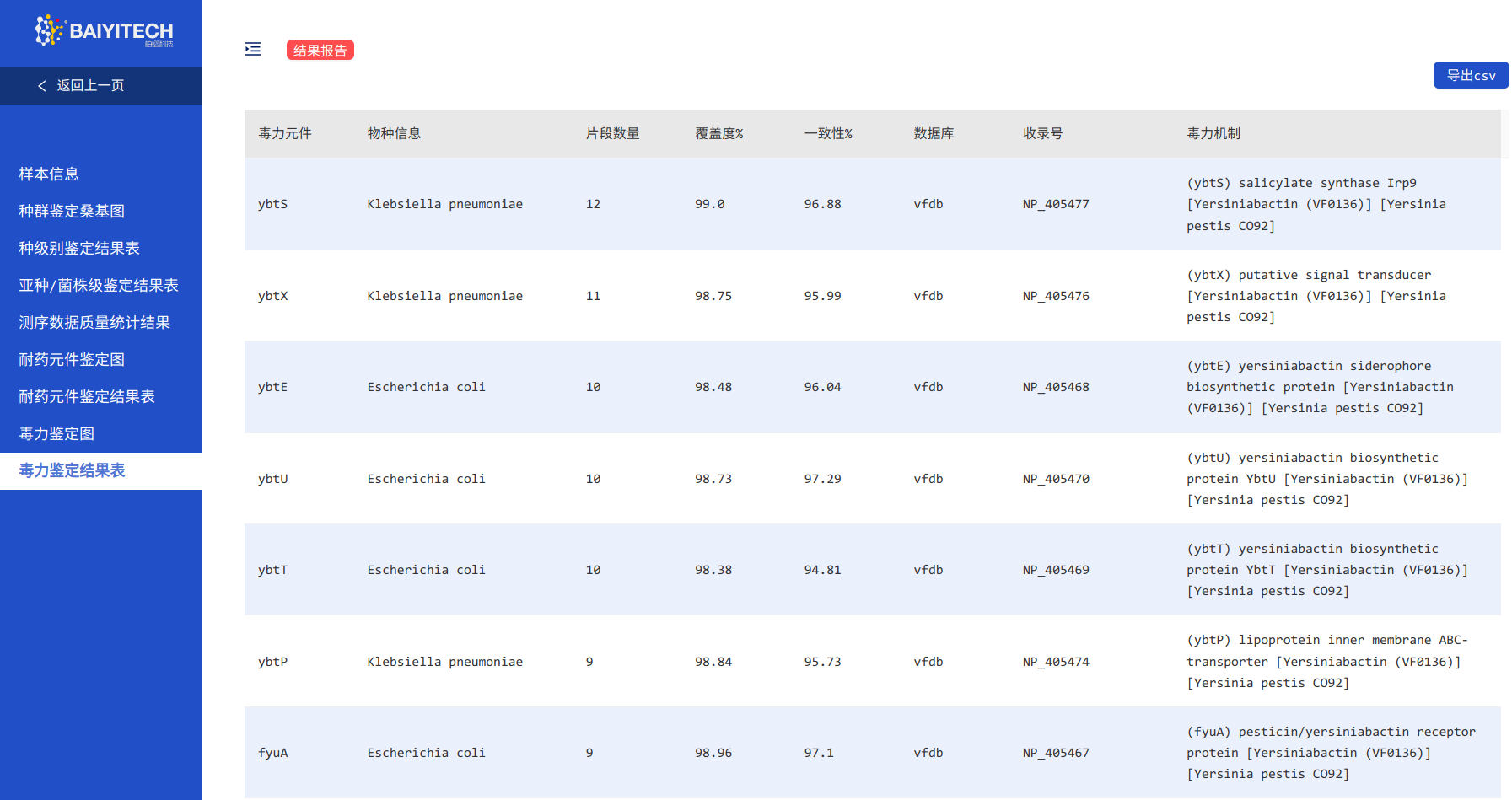The image size is (1512, 800).
Task: Export the table with 导出csv button
Action: [1471, 75]
